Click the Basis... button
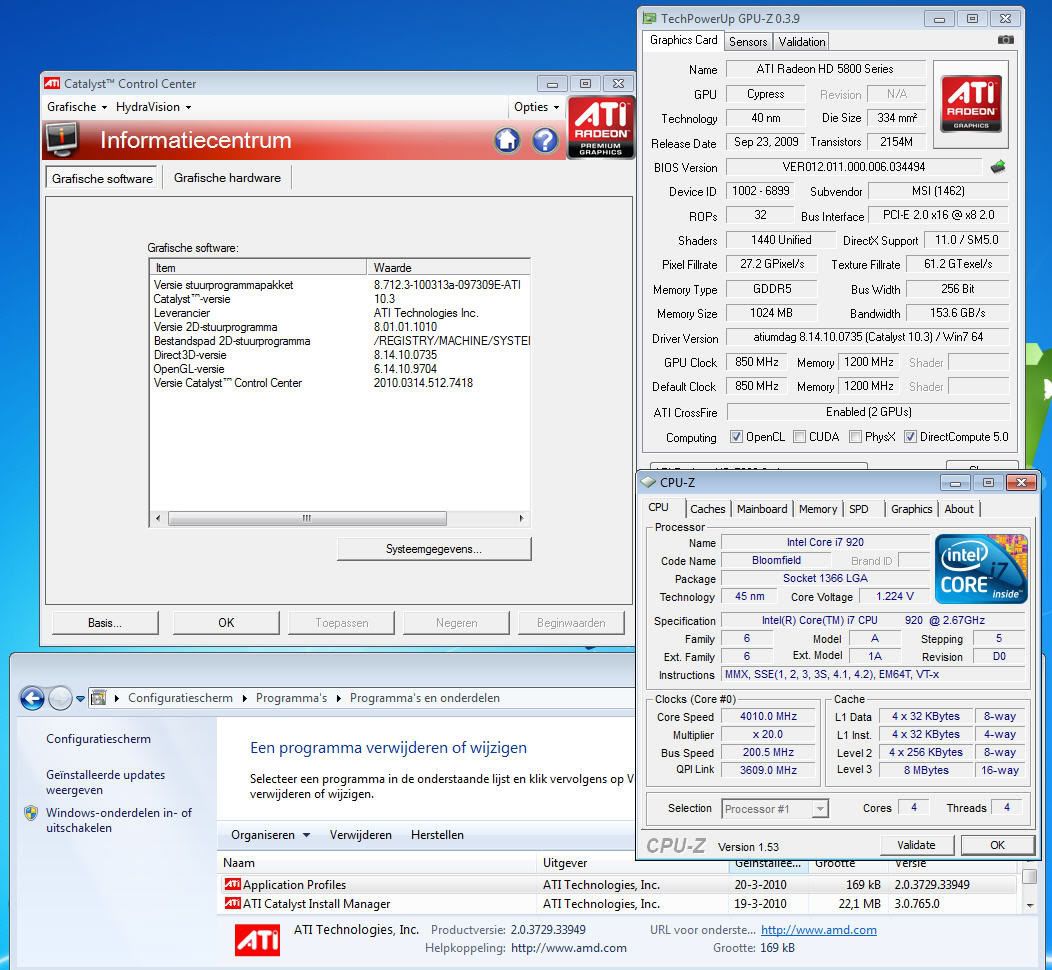Image resolution: width=1052 pixels, height=970 pixels. 105,623
